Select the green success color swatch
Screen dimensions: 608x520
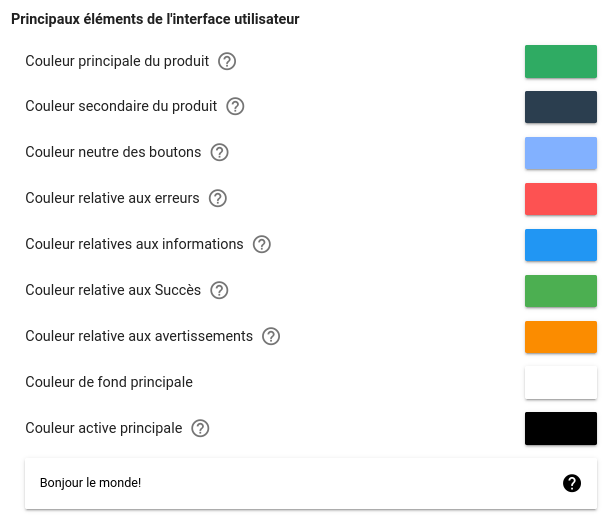coord(561,291)
